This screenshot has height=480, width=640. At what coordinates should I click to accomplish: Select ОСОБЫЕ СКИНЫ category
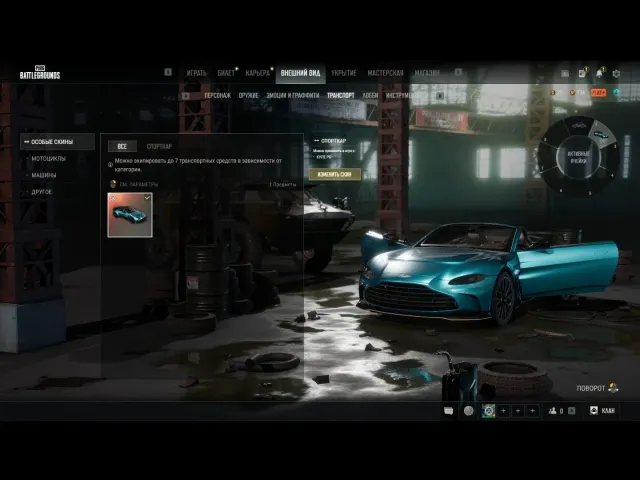[58, 142]
